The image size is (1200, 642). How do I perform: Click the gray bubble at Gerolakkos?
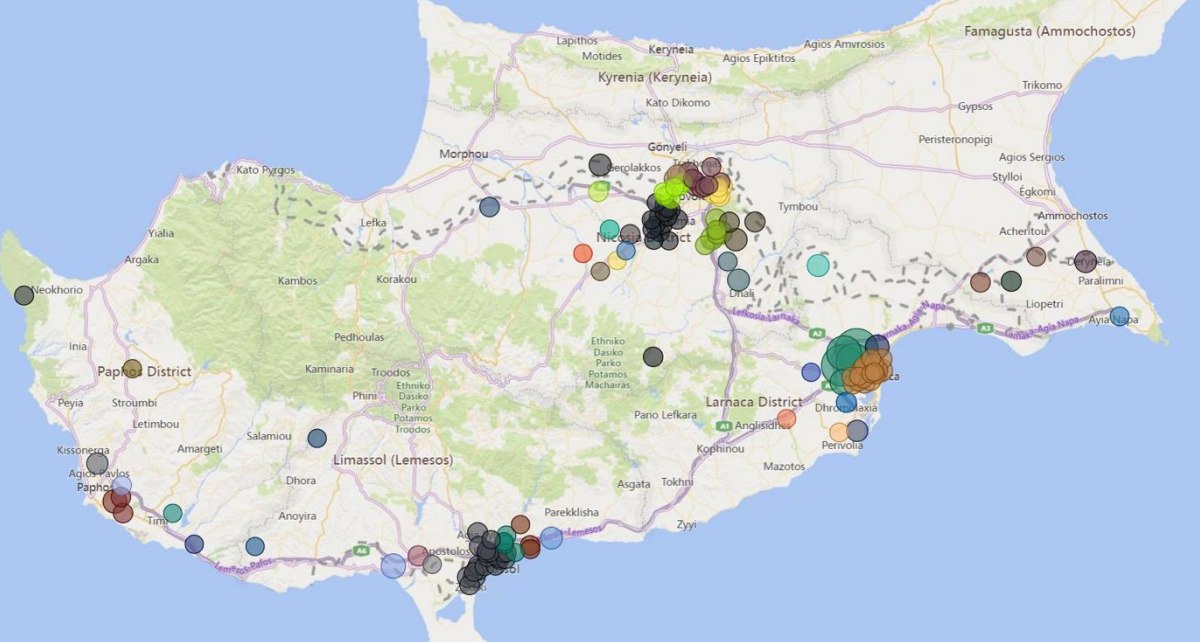(x=600, y=165)
